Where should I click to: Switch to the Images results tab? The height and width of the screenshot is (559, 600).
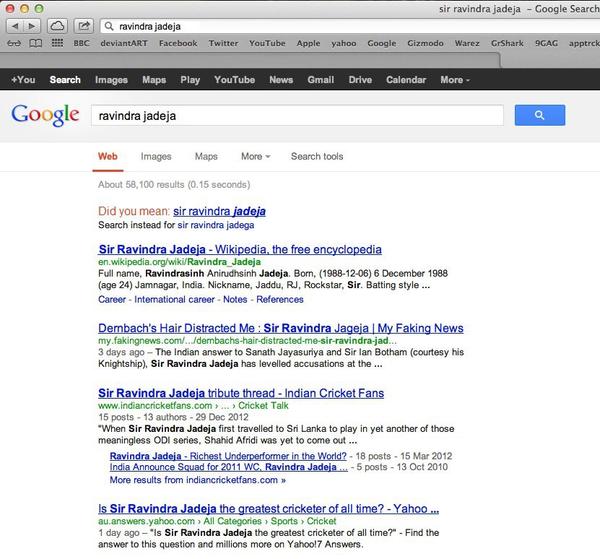pos(156,156)
